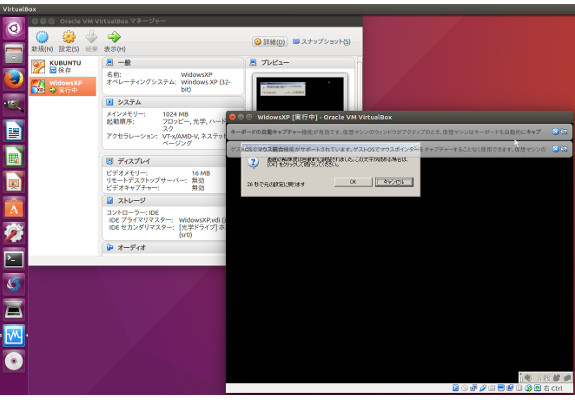Open LibreOffice Impress from the launcher

coord(14,182)
